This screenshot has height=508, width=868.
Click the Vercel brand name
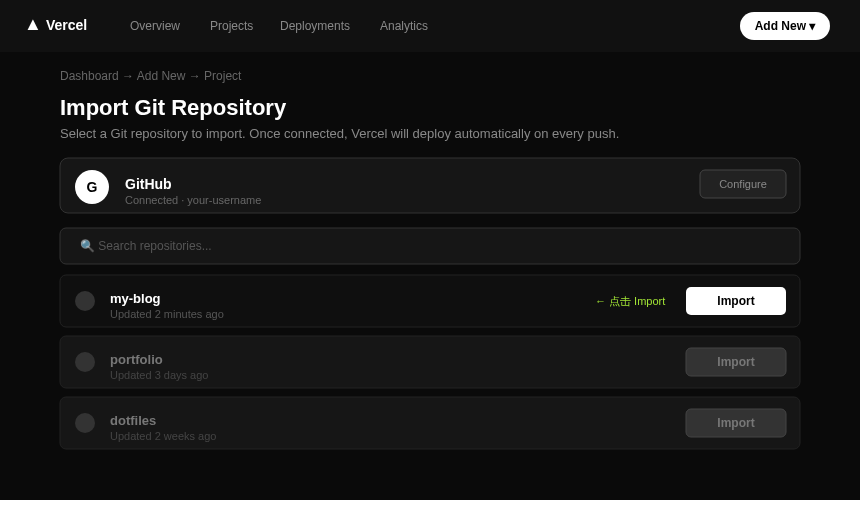click(66, 25)
